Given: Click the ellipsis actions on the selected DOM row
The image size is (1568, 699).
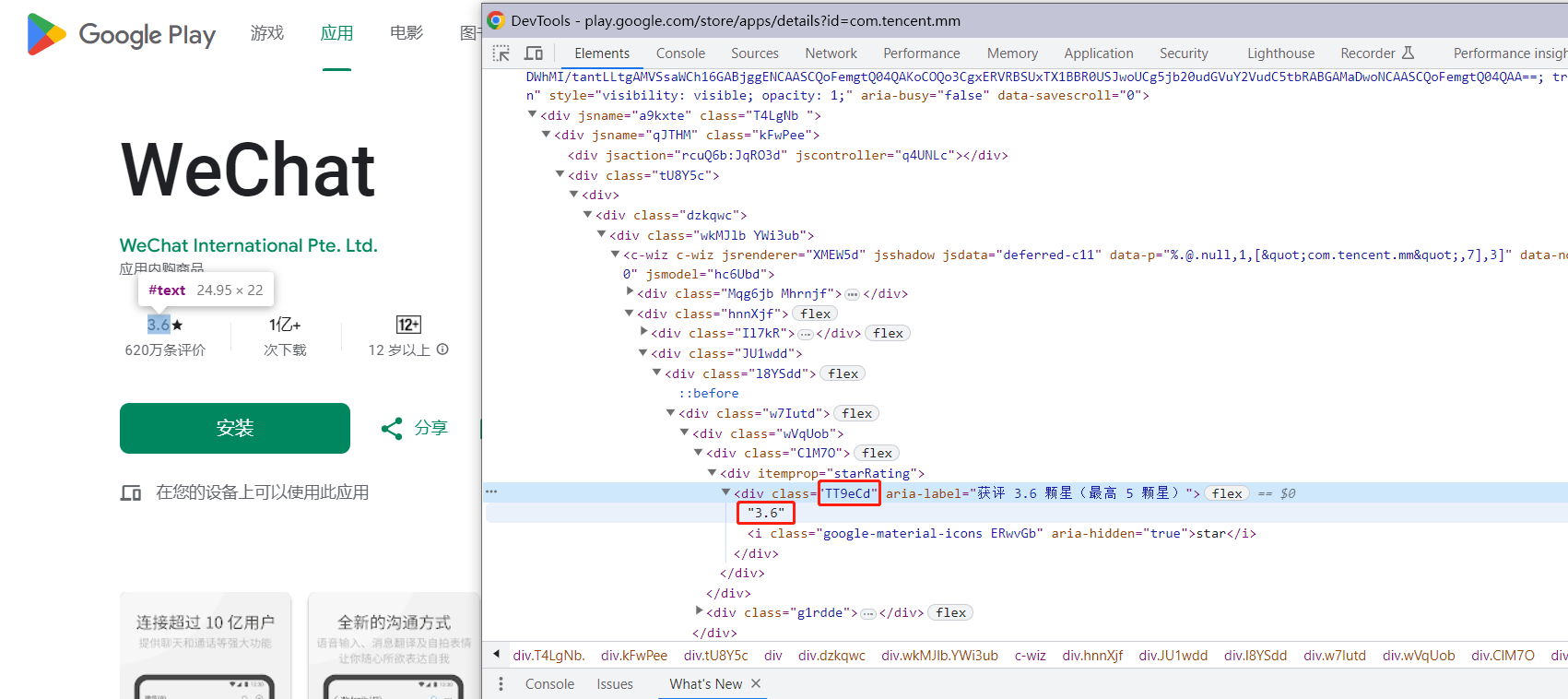Looking at the screenshot, I should (x=491, y=492).
